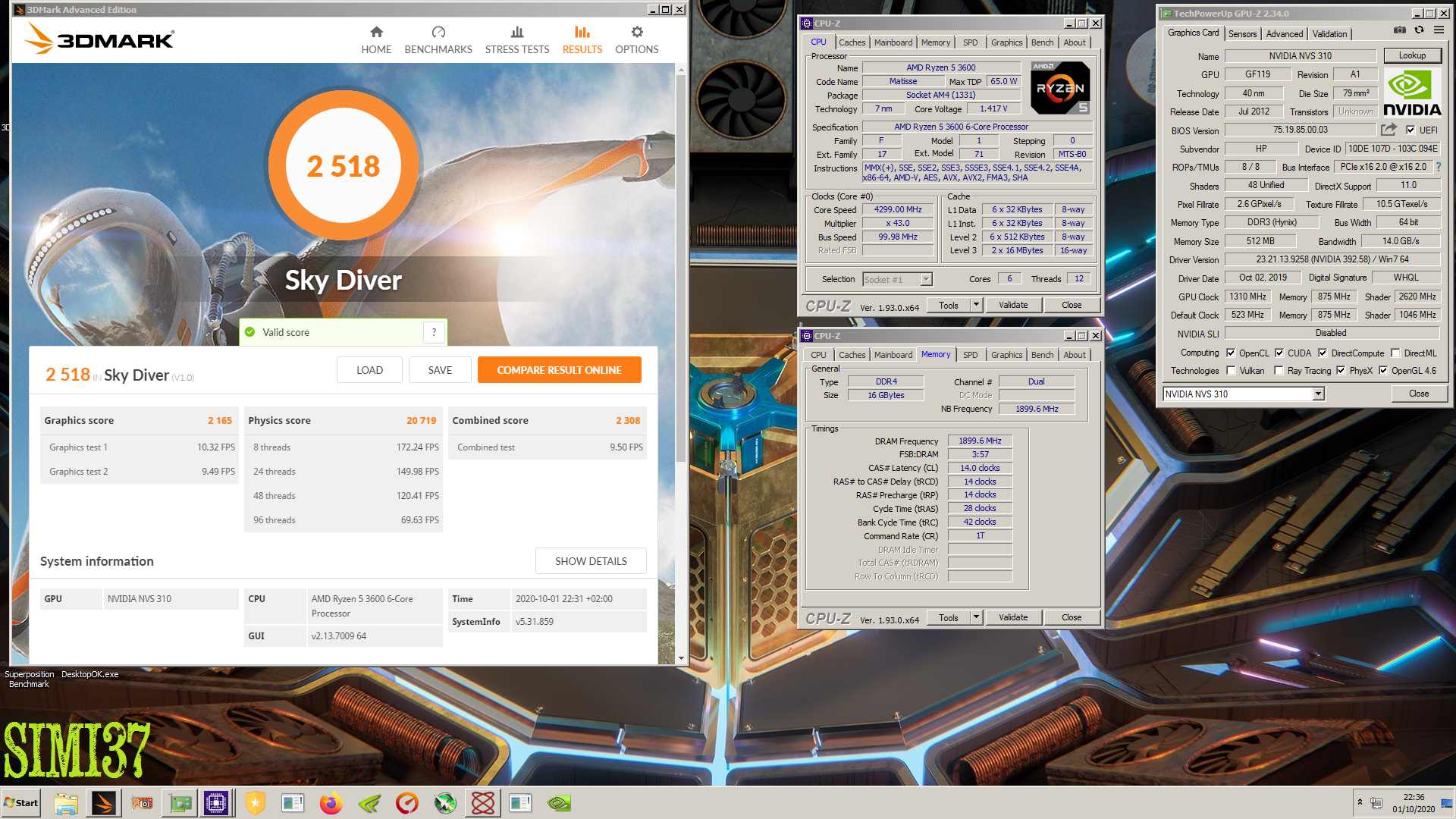1456x819 pixels.
Task: Open SPD tab in lower CPU-Z
Action: click(x=970, y=355)
